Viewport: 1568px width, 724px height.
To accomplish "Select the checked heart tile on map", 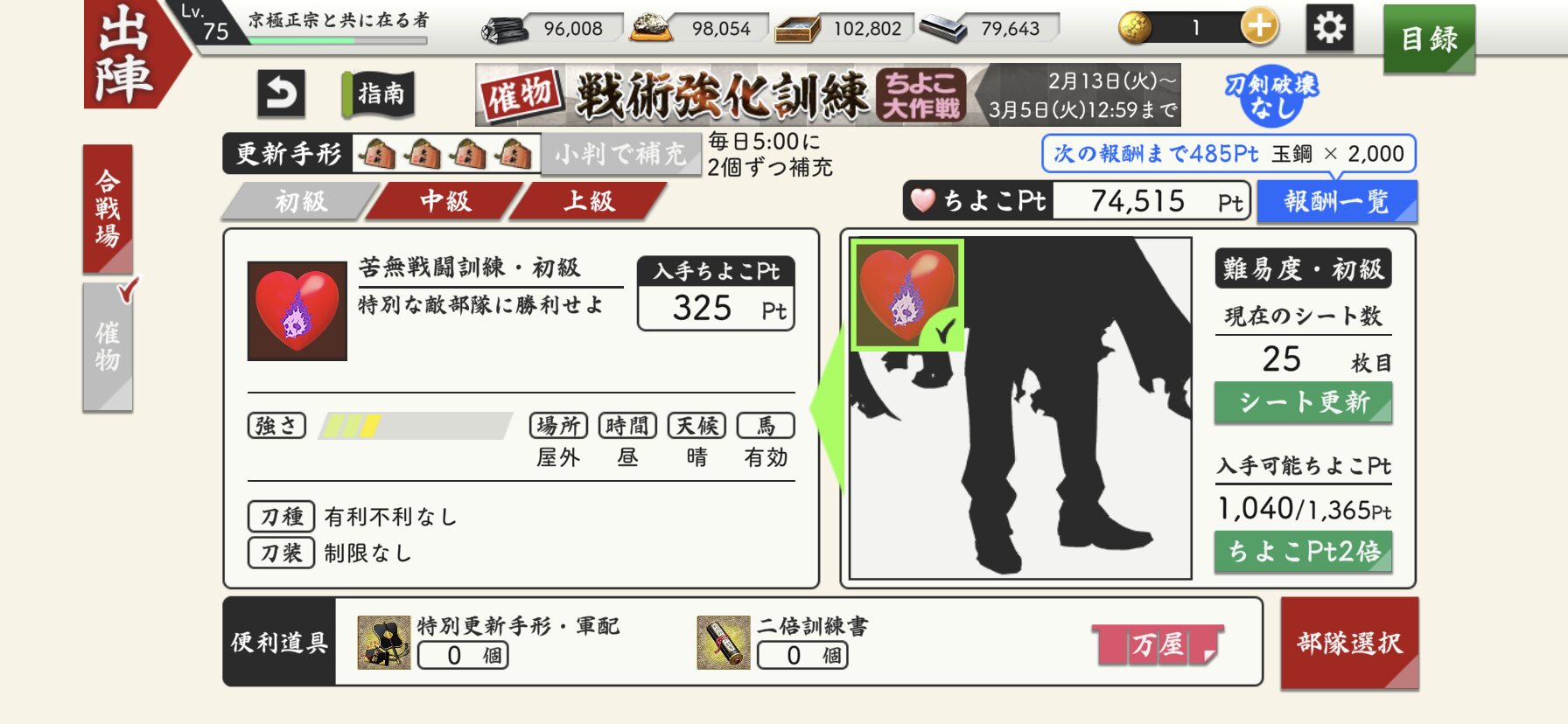I will (907, 296).
